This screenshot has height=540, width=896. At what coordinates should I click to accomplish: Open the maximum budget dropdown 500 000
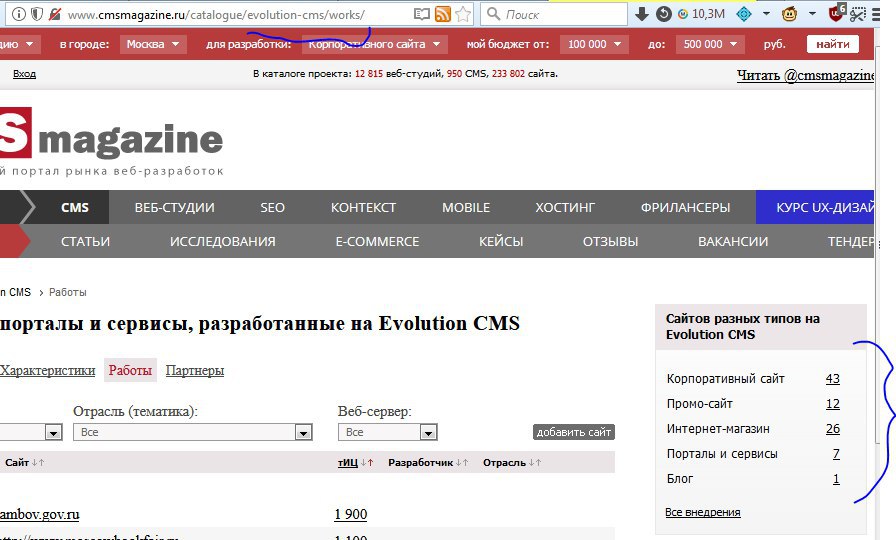click(709, 44)
